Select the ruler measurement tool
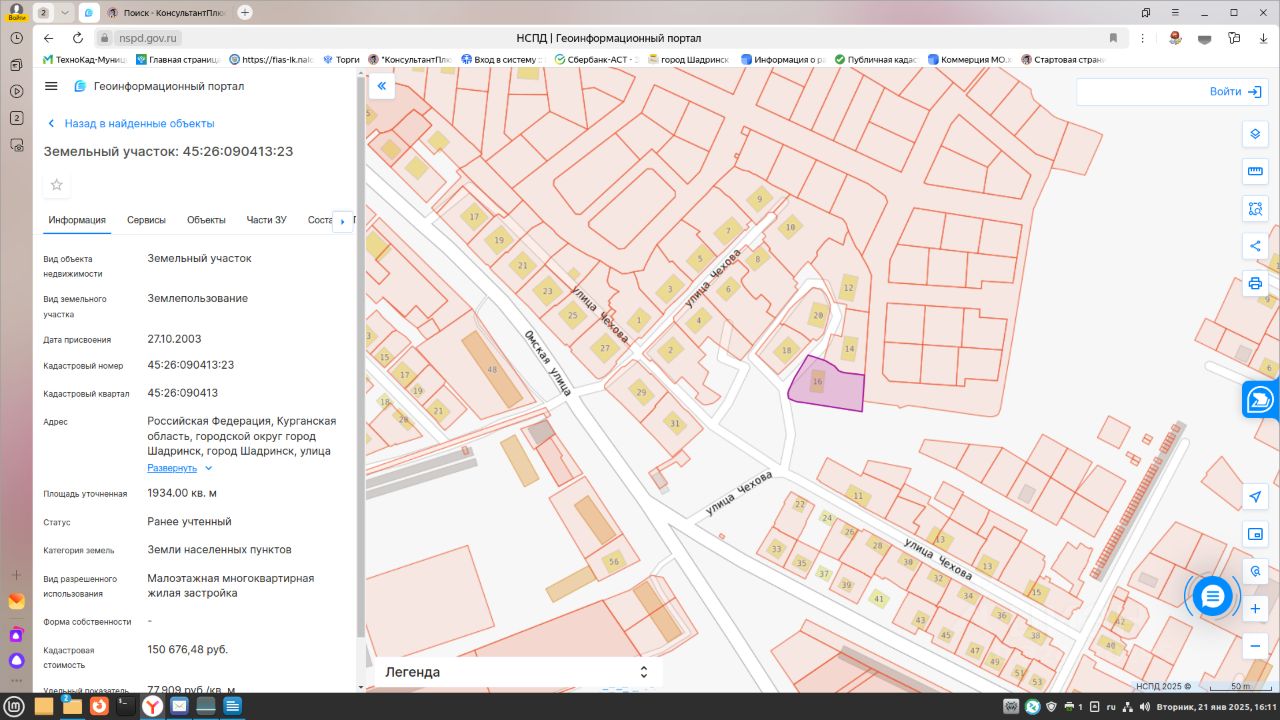The height and width of the screenshot is (720, 1280). (1255, 172)
